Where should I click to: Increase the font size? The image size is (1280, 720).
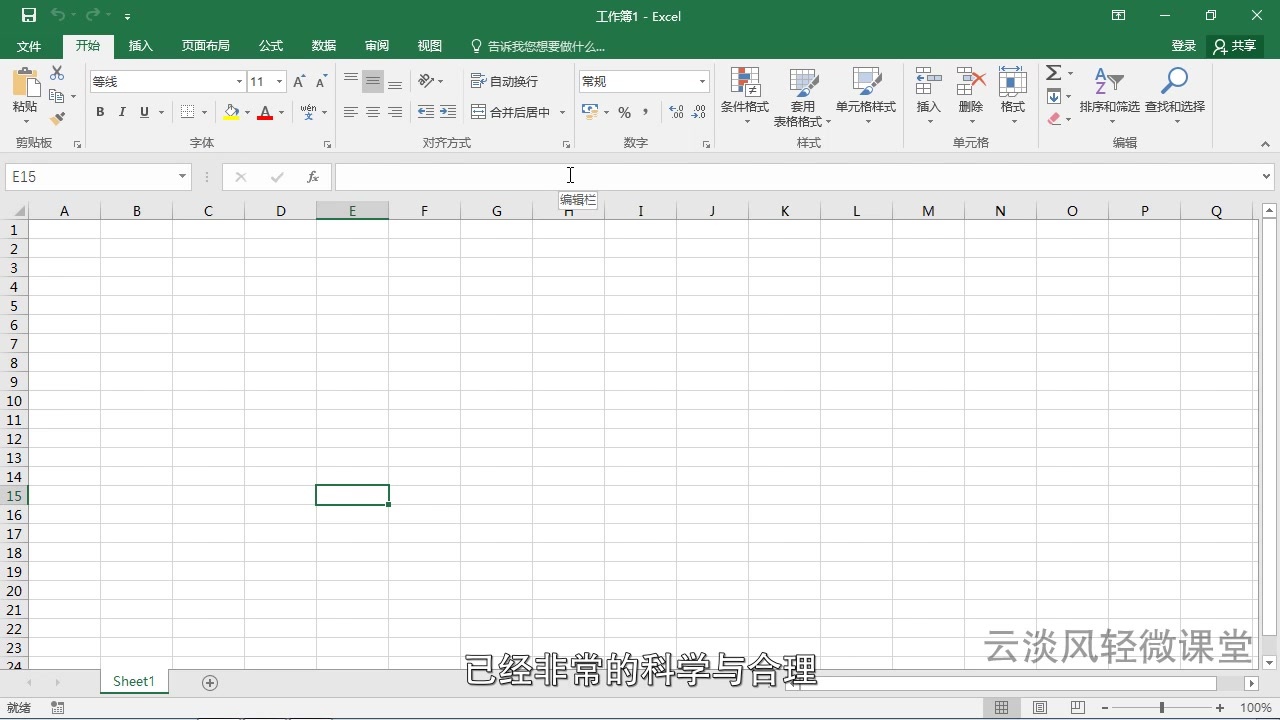click(299, 82)
